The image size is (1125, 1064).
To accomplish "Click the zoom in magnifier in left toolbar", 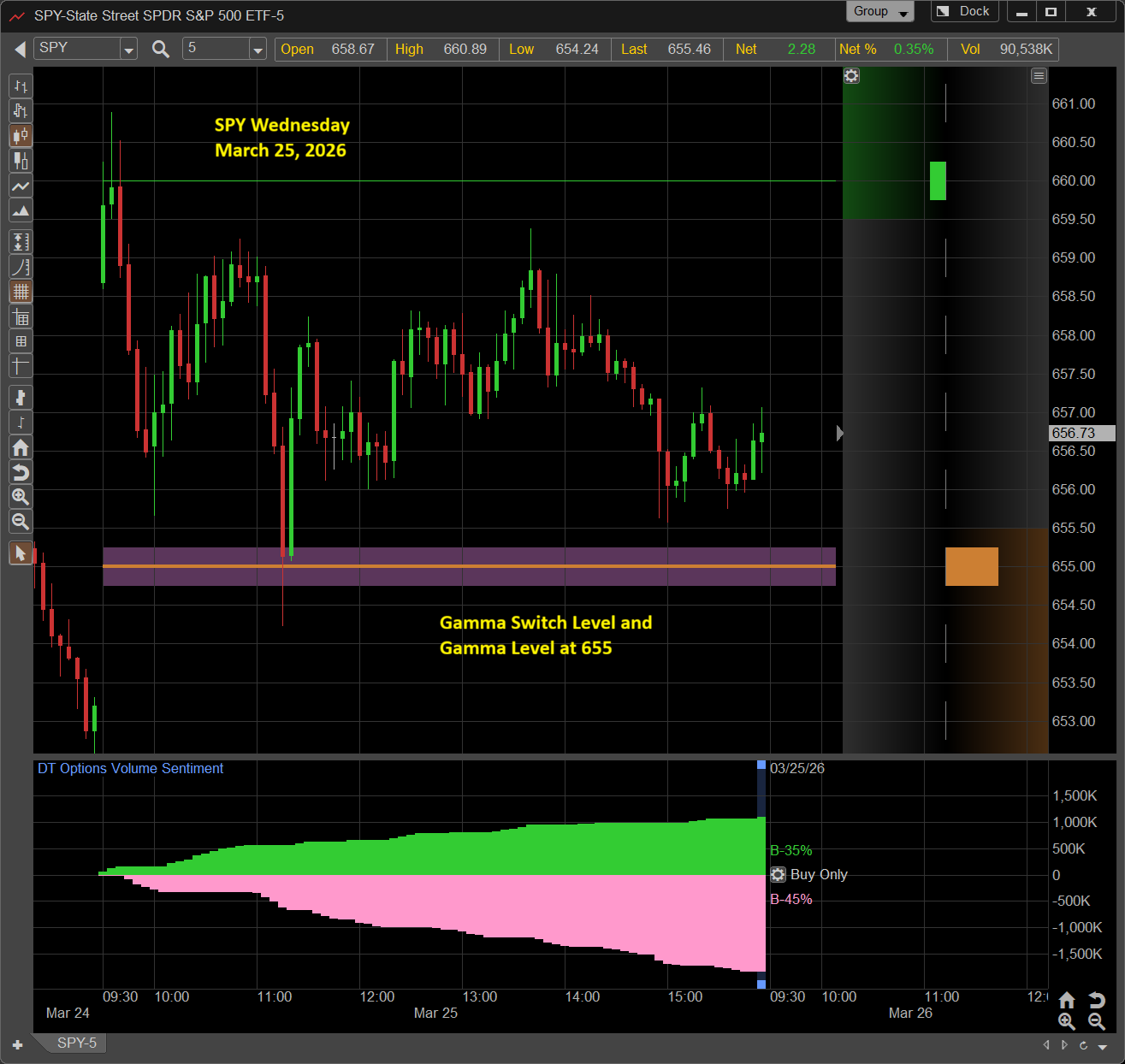I will click(21, 497).
